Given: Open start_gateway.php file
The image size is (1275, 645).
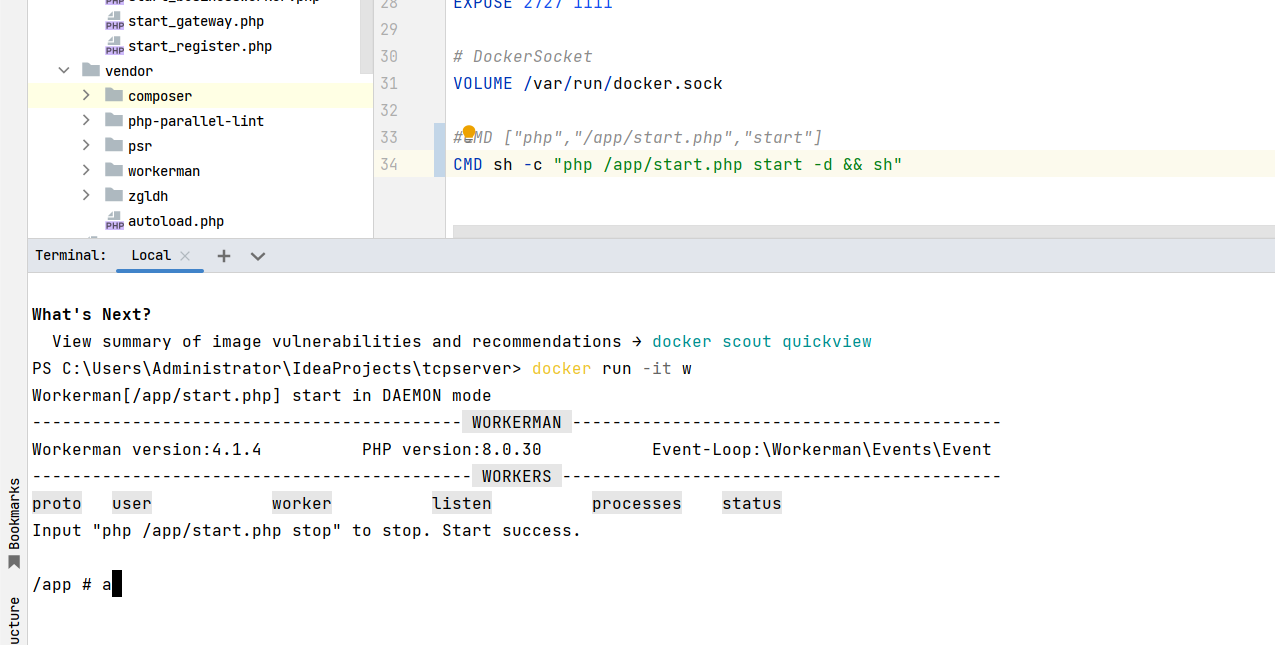Looking at the screenshot, I should point(196,21).
